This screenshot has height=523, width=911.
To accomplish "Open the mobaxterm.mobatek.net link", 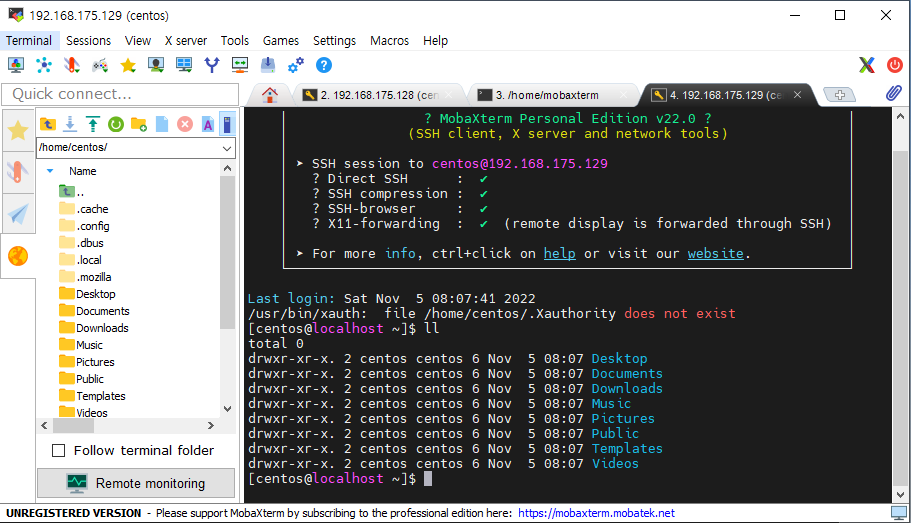I will [596, 513].
